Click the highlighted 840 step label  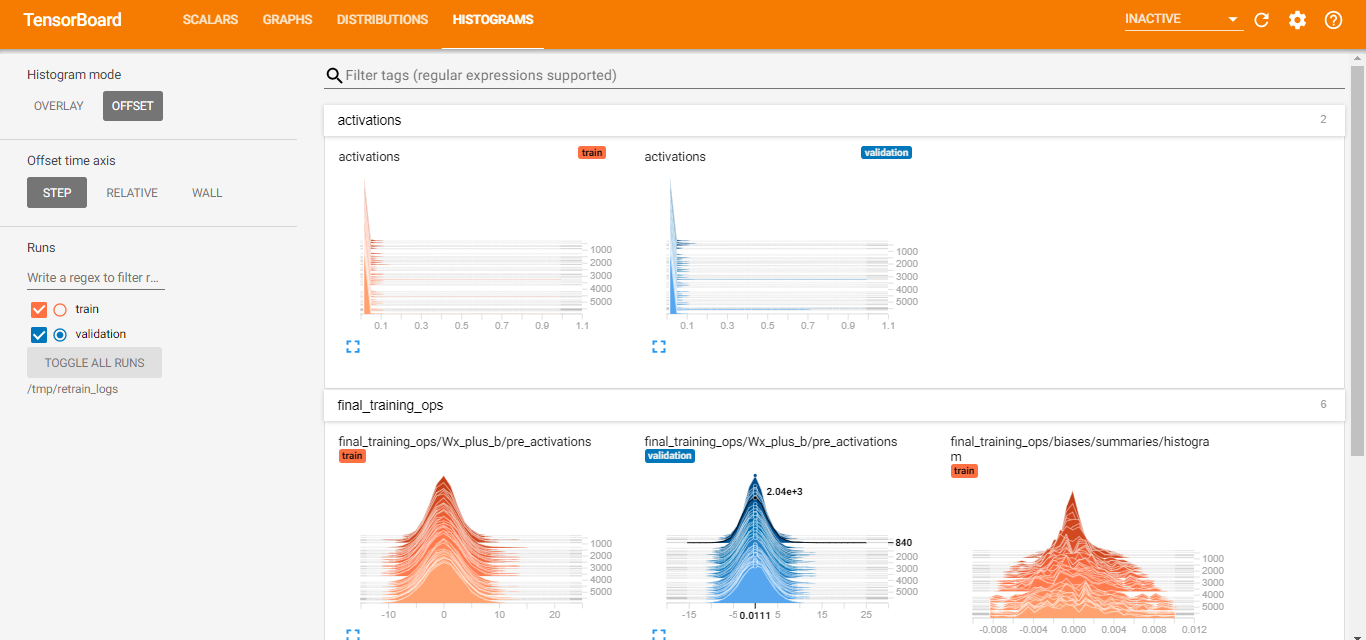pos(904,543)
